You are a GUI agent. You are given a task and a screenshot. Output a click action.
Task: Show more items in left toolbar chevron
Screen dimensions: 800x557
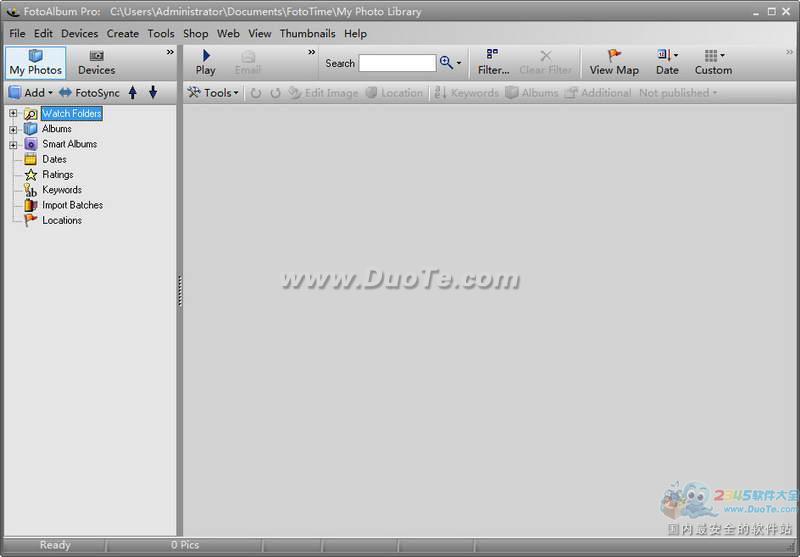pos(170,52)
